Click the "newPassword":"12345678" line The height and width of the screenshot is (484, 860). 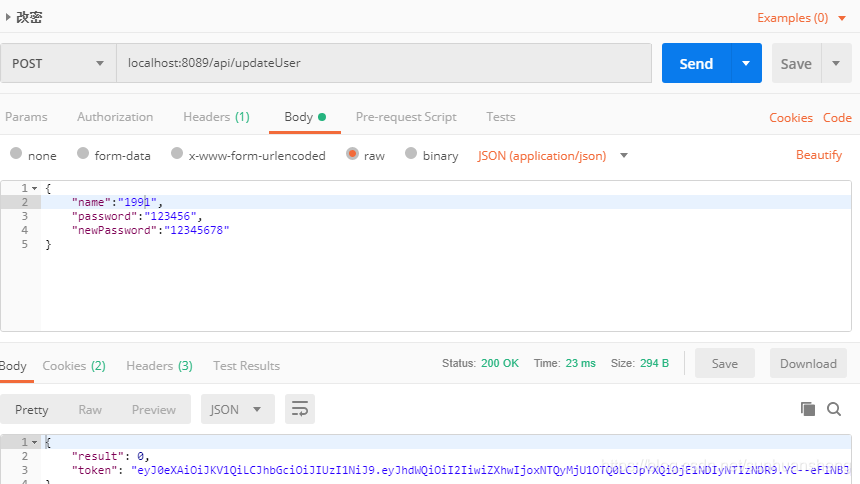click(x=150, y=230)
